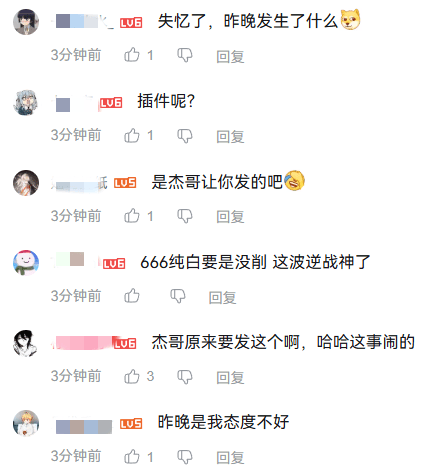This screenshot has height=474, width=439.
Task: Open the snowman avatar user's profile
Action: pos(26,263)
